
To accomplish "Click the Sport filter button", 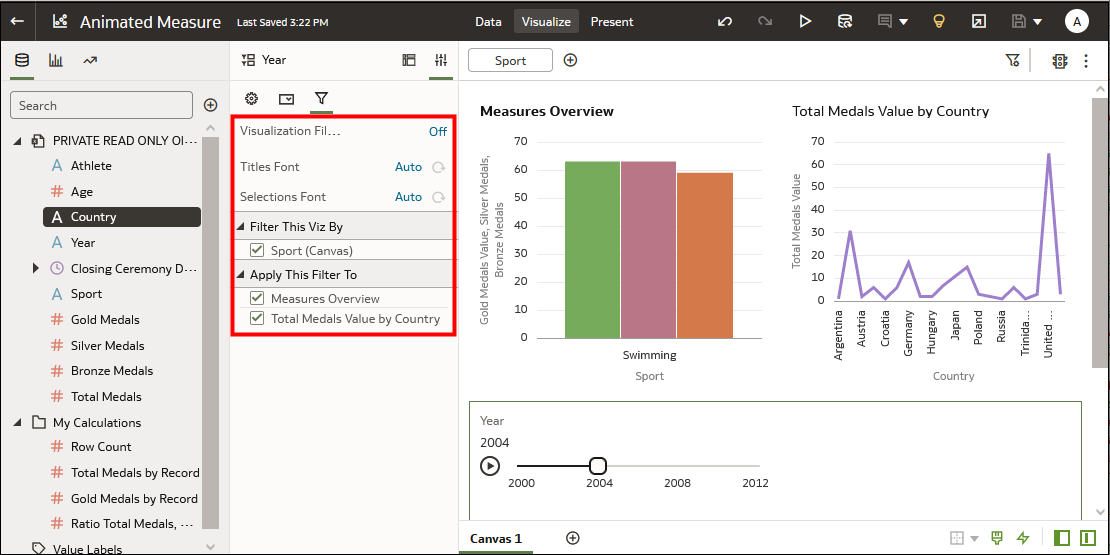I will [x=510, y=60].
